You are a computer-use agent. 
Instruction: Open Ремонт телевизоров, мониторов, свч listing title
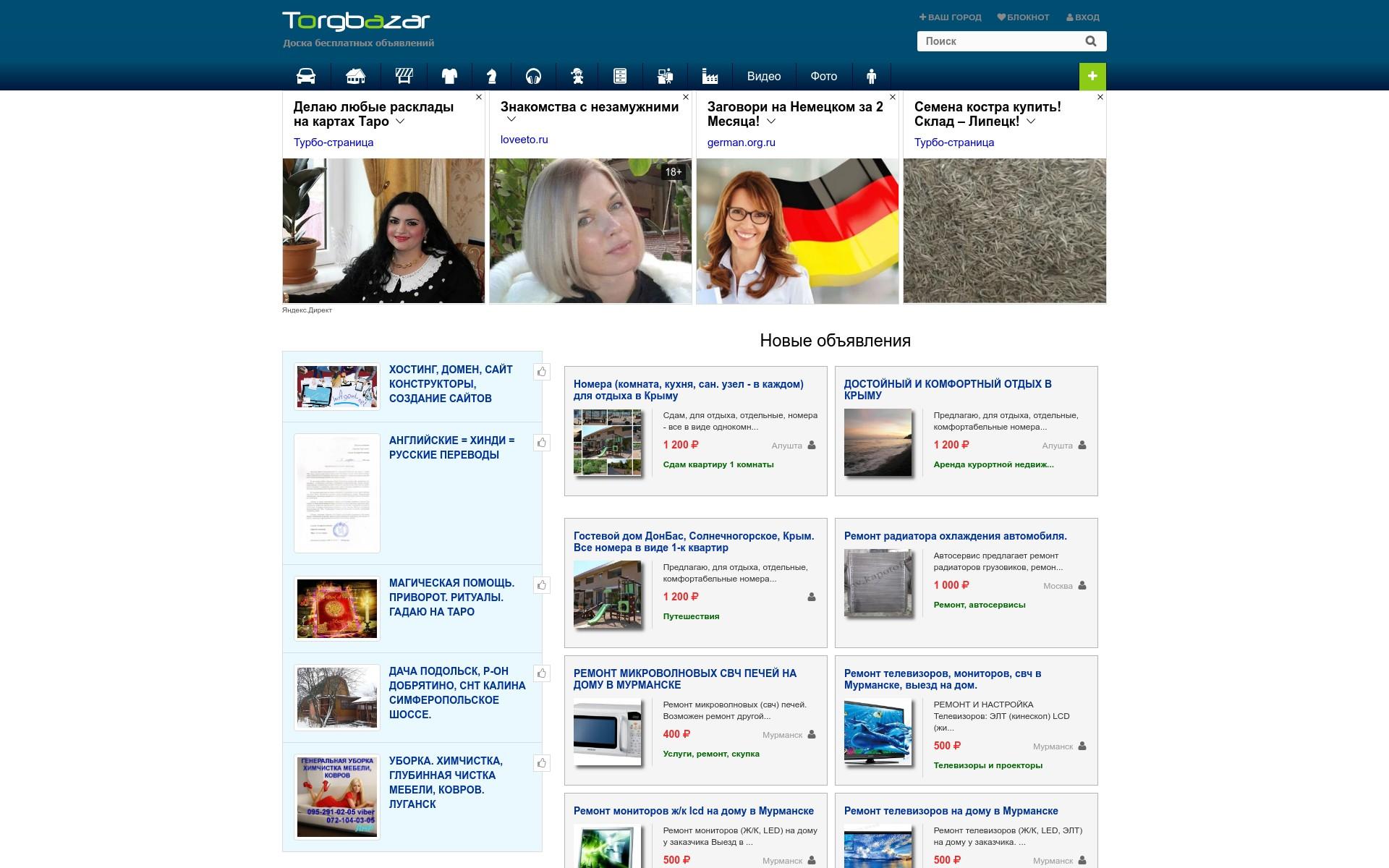pos(943,679)
